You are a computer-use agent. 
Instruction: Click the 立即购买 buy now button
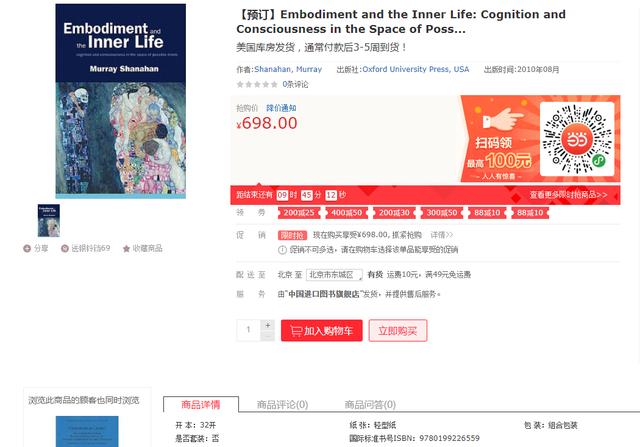[398, 331]
